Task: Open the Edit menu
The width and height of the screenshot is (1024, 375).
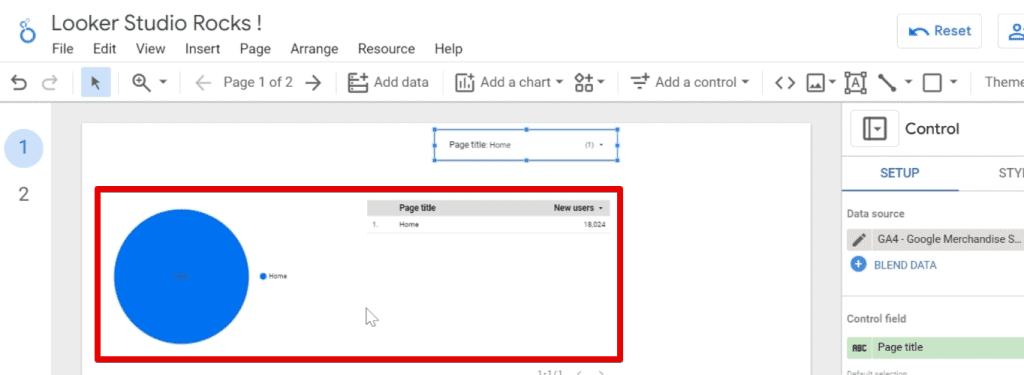Action: click(104, 49)
